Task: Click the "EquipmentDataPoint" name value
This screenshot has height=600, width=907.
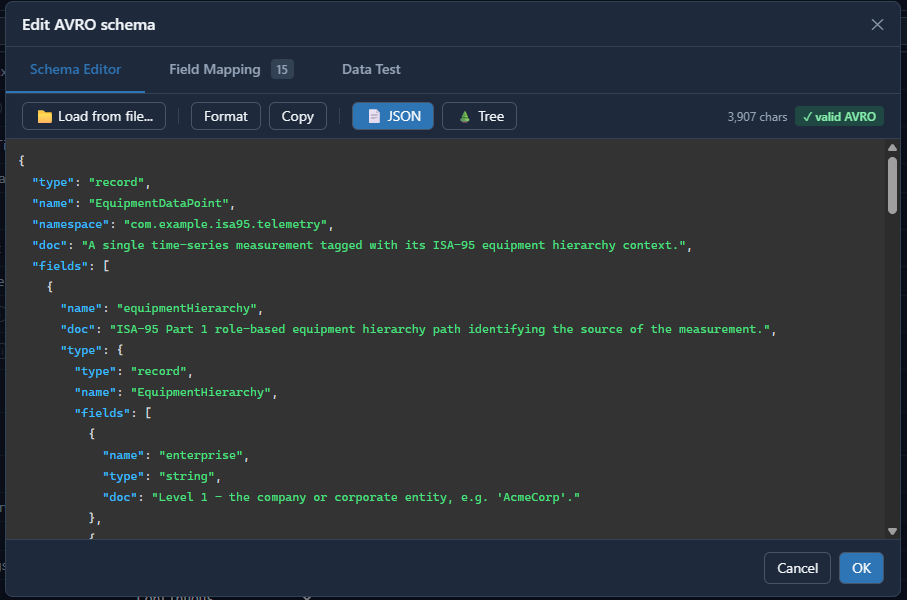Action: click(x=158, y=203)
